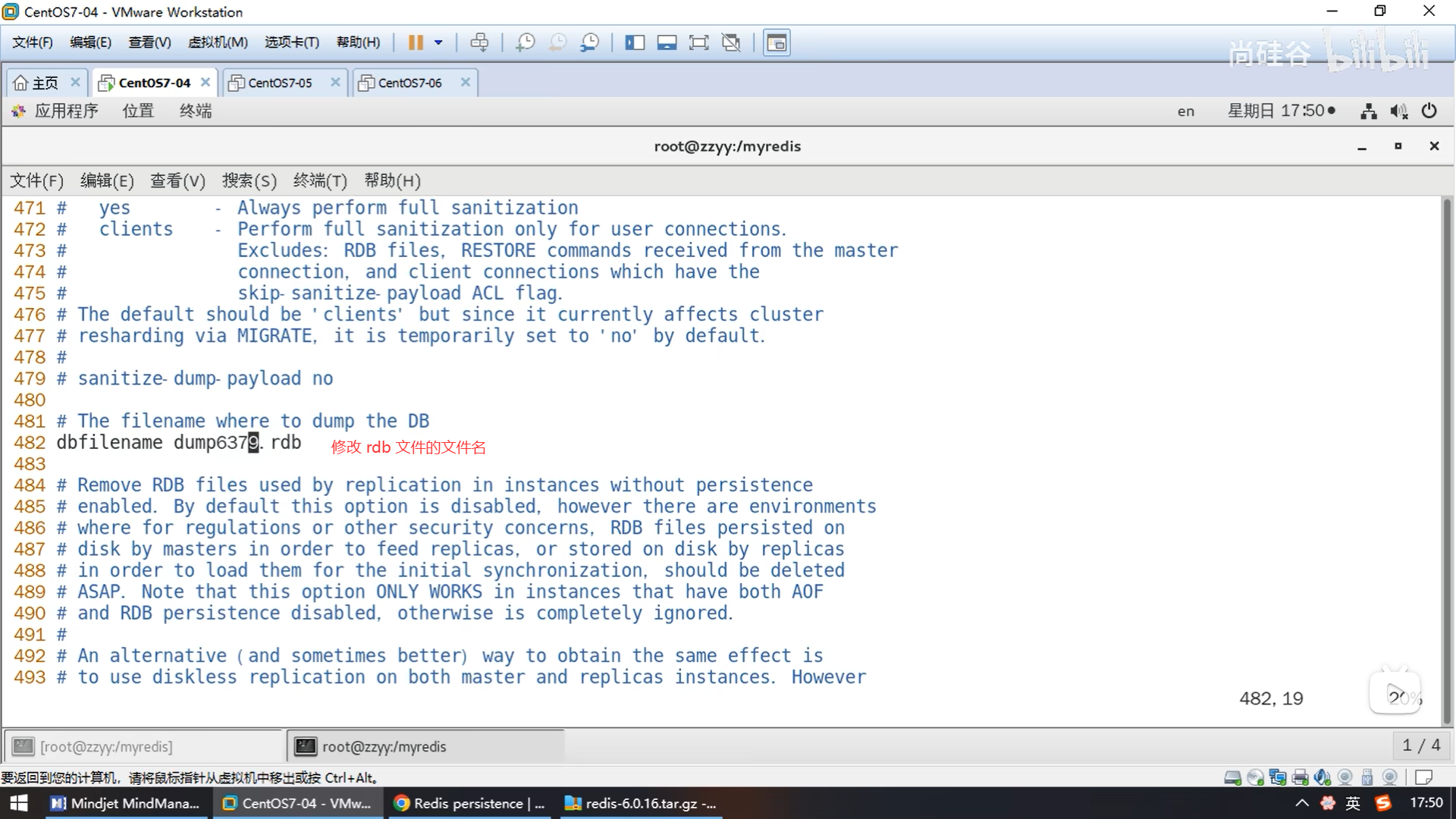Screen dimensions: 1456x819
Task: Enter full screen mode icon
Action: point(698,42)
